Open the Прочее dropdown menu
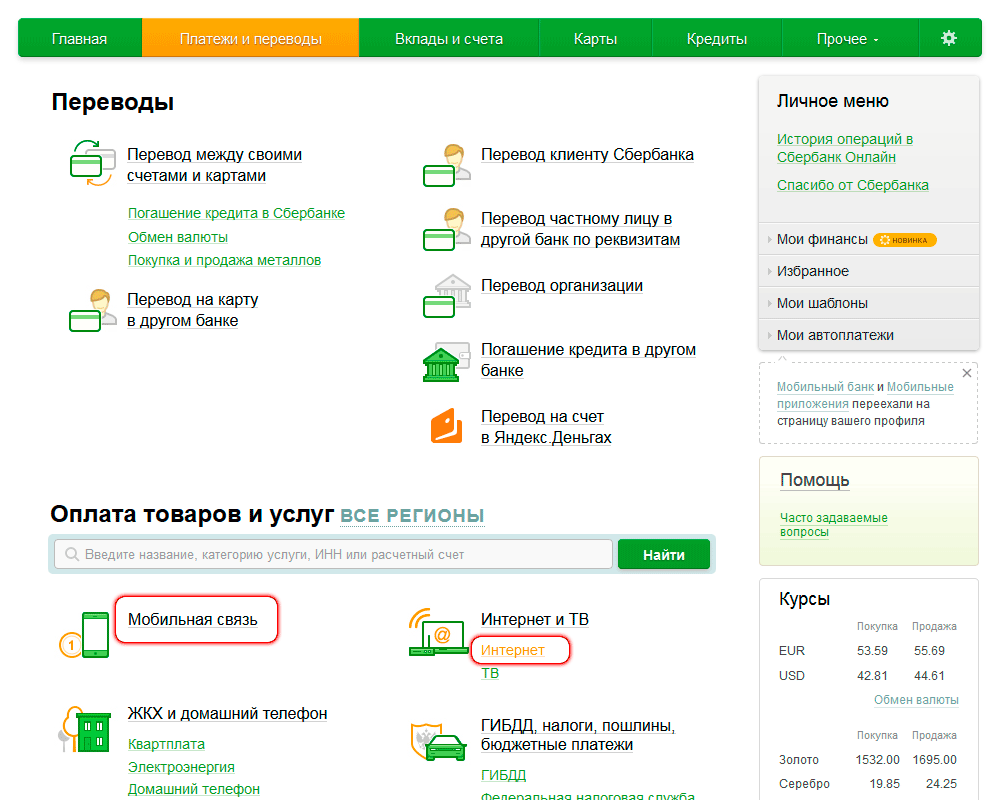This screenshot has width=1000, height=800. coord(845,37)
